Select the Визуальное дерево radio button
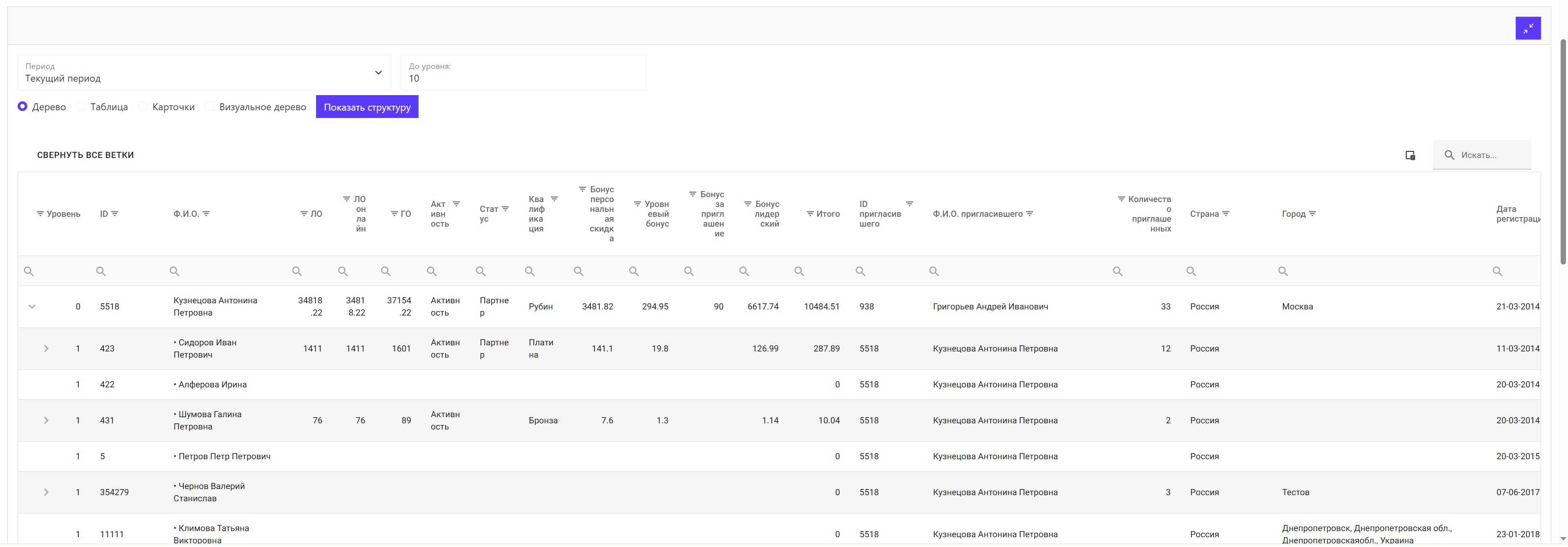The image size is (1568, 547). [209, 107]
